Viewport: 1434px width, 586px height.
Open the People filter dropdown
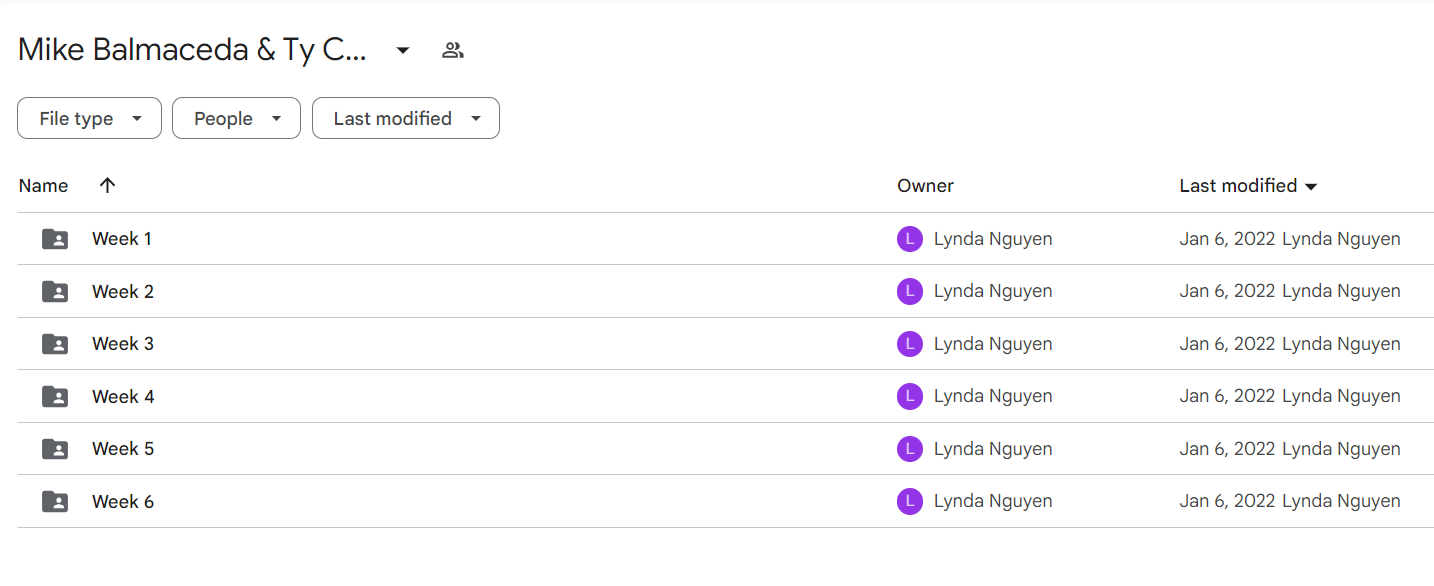click(x=236, y=118)
